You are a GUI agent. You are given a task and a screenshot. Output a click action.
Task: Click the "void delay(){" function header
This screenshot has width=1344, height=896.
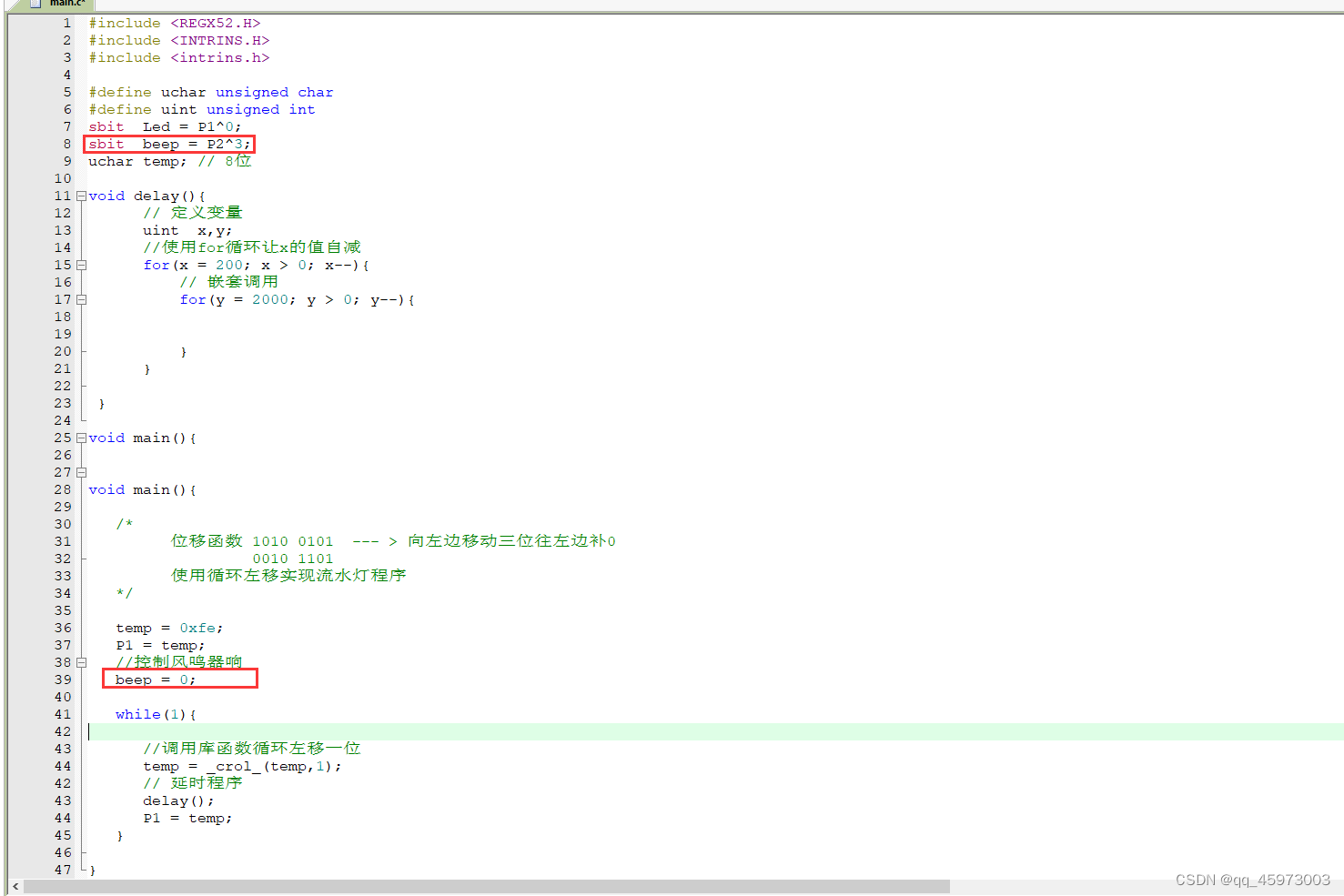point(147,196)
